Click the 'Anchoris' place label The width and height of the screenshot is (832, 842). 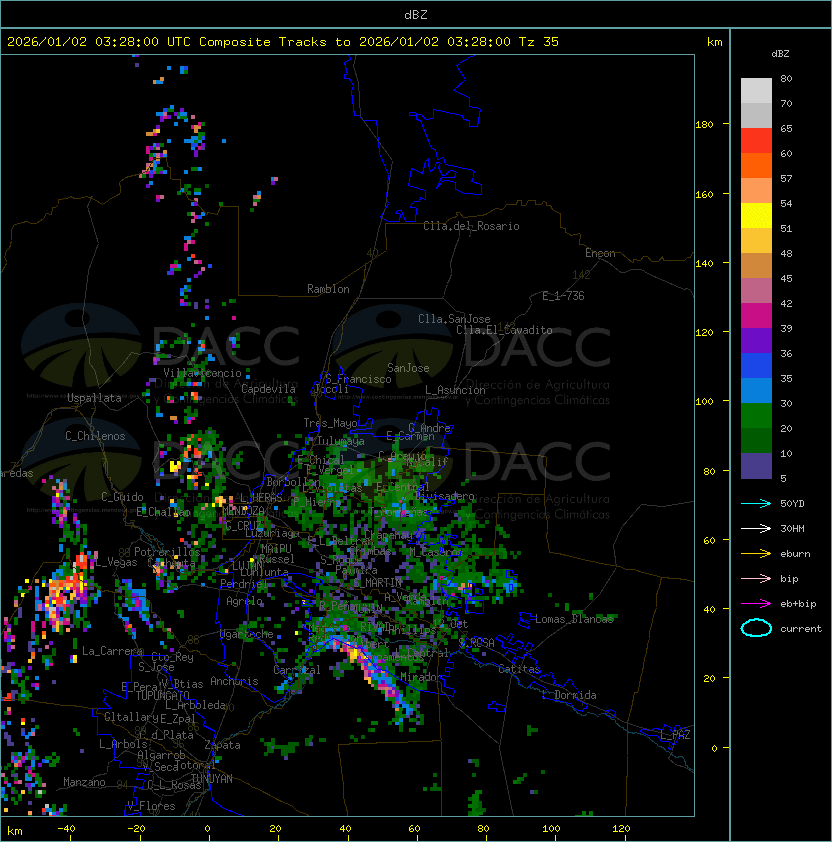coord(234,681)
